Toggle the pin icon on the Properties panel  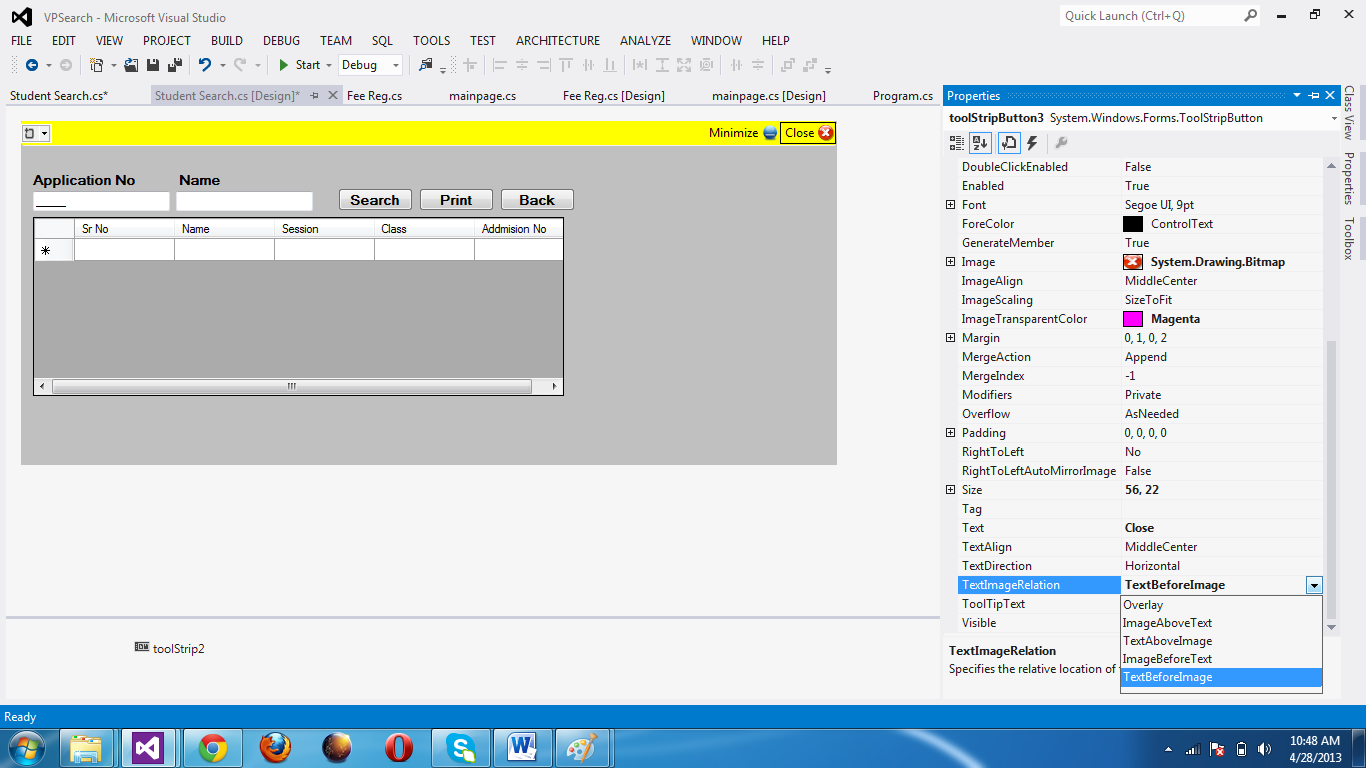click(x=1313, y=95)
